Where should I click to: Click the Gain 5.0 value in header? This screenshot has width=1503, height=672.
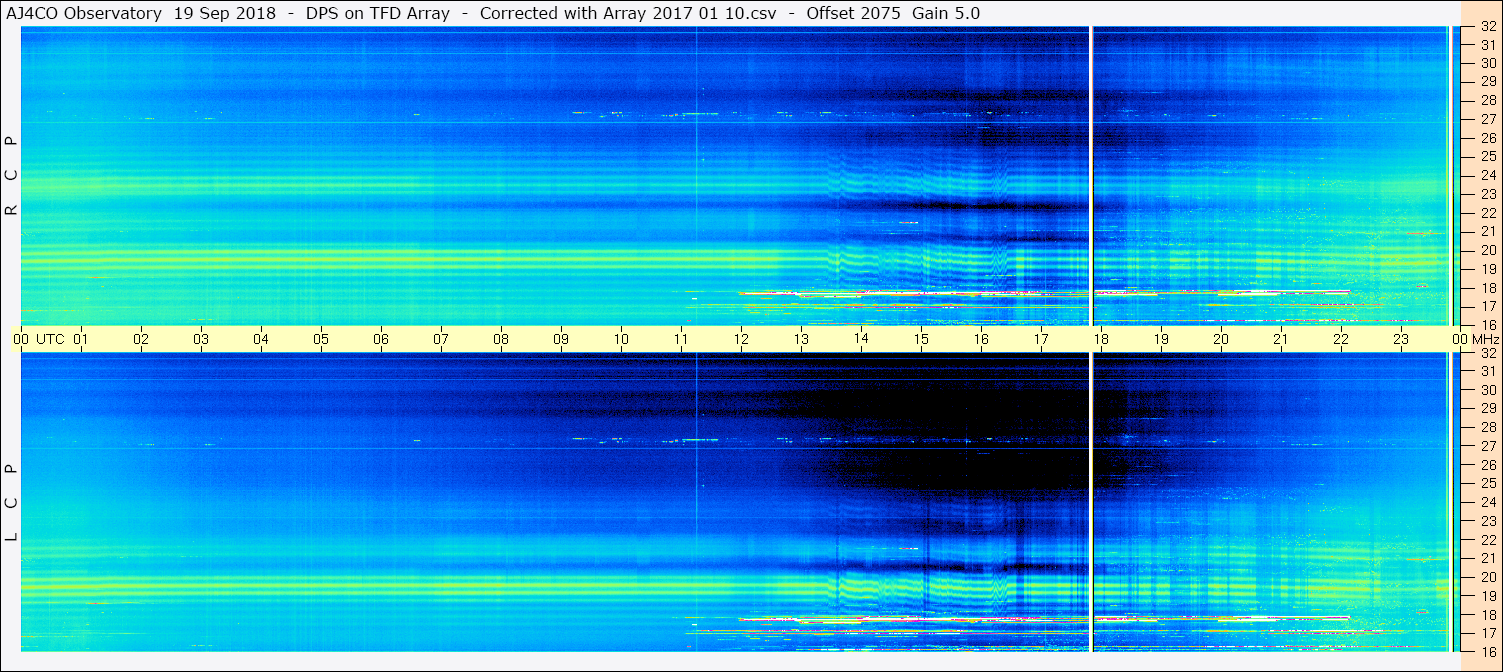[946, 13]
